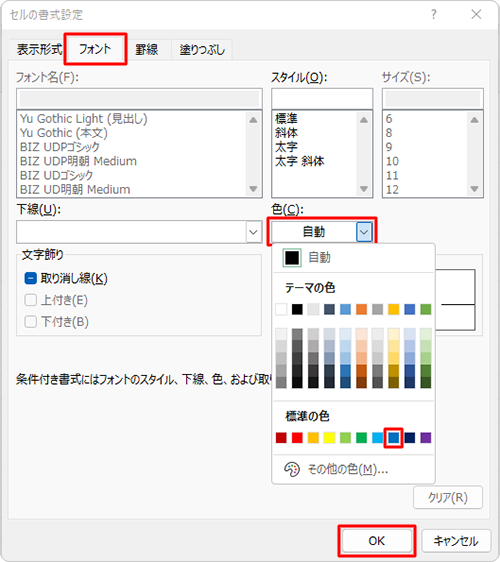
Task: Select font size 8
Action: pyautogui.click(x=389, y=133)
